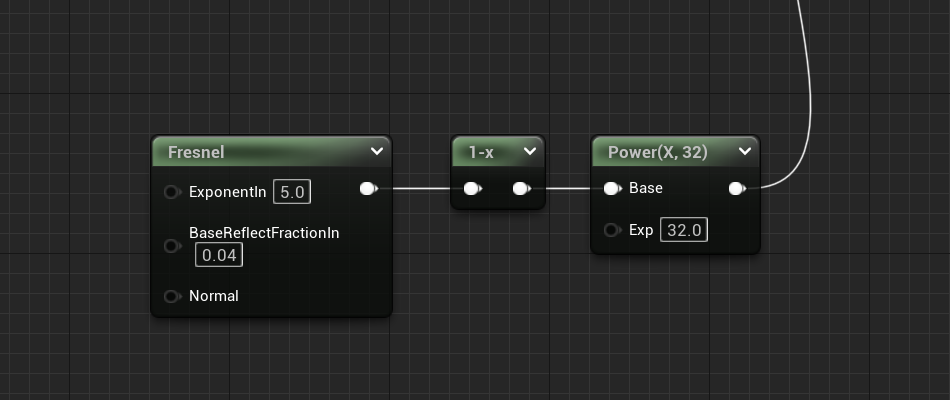950x400 pixels.
Task: Click the Fresnel Normal input pin
Action: [x=172, y=296]
